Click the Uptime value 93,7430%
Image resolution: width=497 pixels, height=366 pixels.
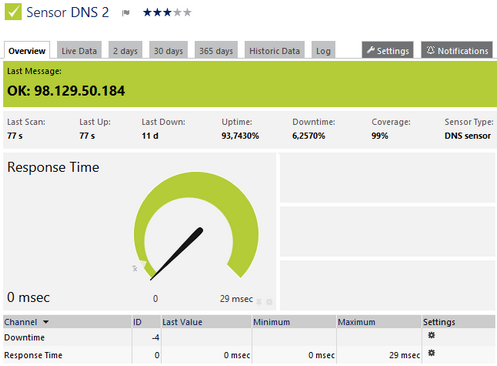click(x=240, y=136)
